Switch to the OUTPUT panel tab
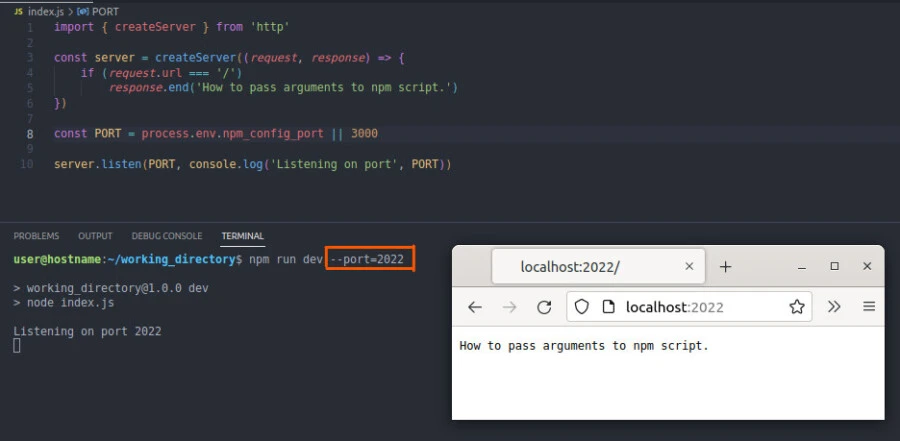The width and height of the screenshot is (900, 441). [95, 236]
